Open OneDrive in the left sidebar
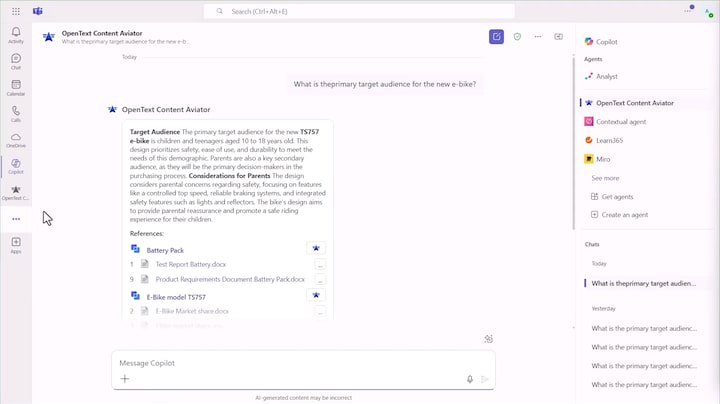The image size is (720, 404). pos(16,140)
